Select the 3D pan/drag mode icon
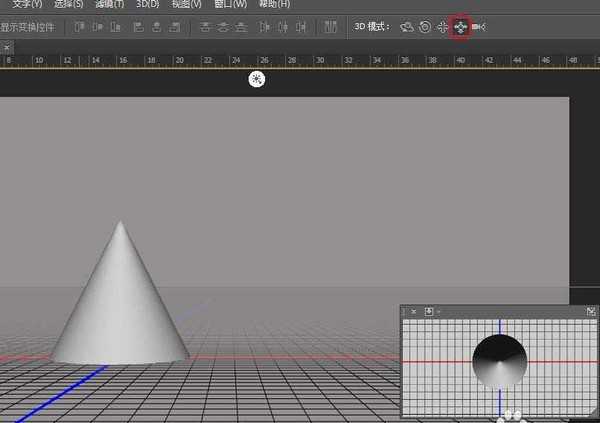The height and width of the screenshot is (423, 600). 442,26
